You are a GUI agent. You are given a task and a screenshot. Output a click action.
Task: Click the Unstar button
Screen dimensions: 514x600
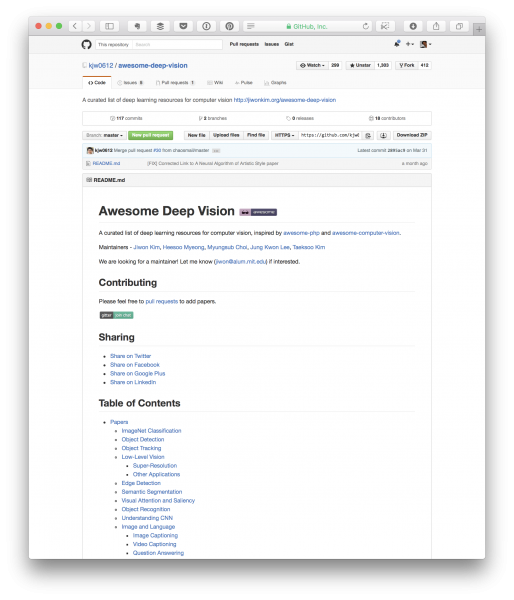(360, 65)
